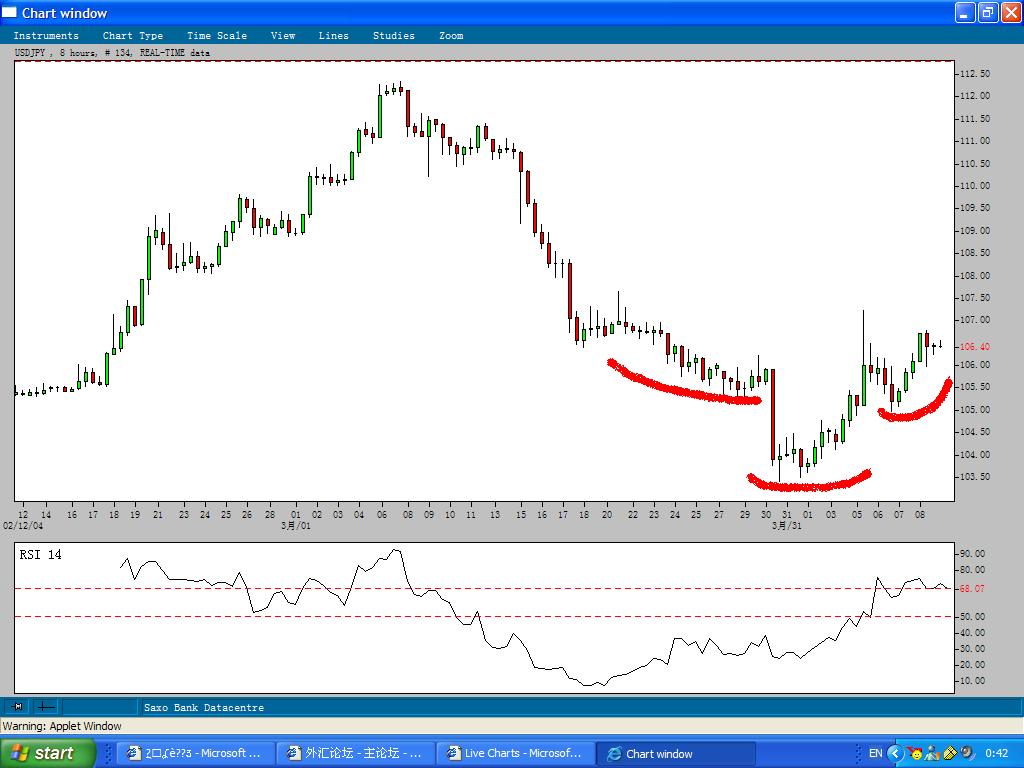
Task: Open the Time Scale menu
Action: [x=217, y=36]
